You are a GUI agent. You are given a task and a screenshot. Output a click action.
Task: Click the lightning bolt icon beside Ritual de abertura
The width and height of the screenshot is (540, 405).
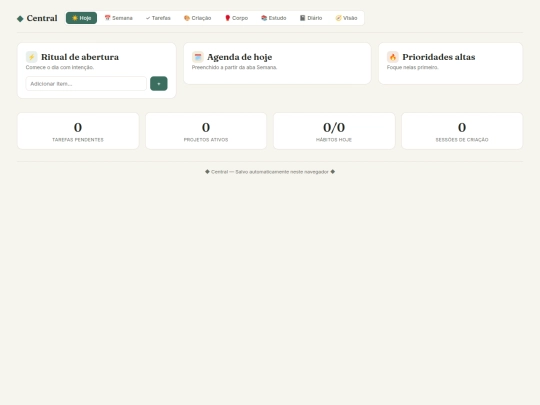pyautogui.click(x=31, y=57)
